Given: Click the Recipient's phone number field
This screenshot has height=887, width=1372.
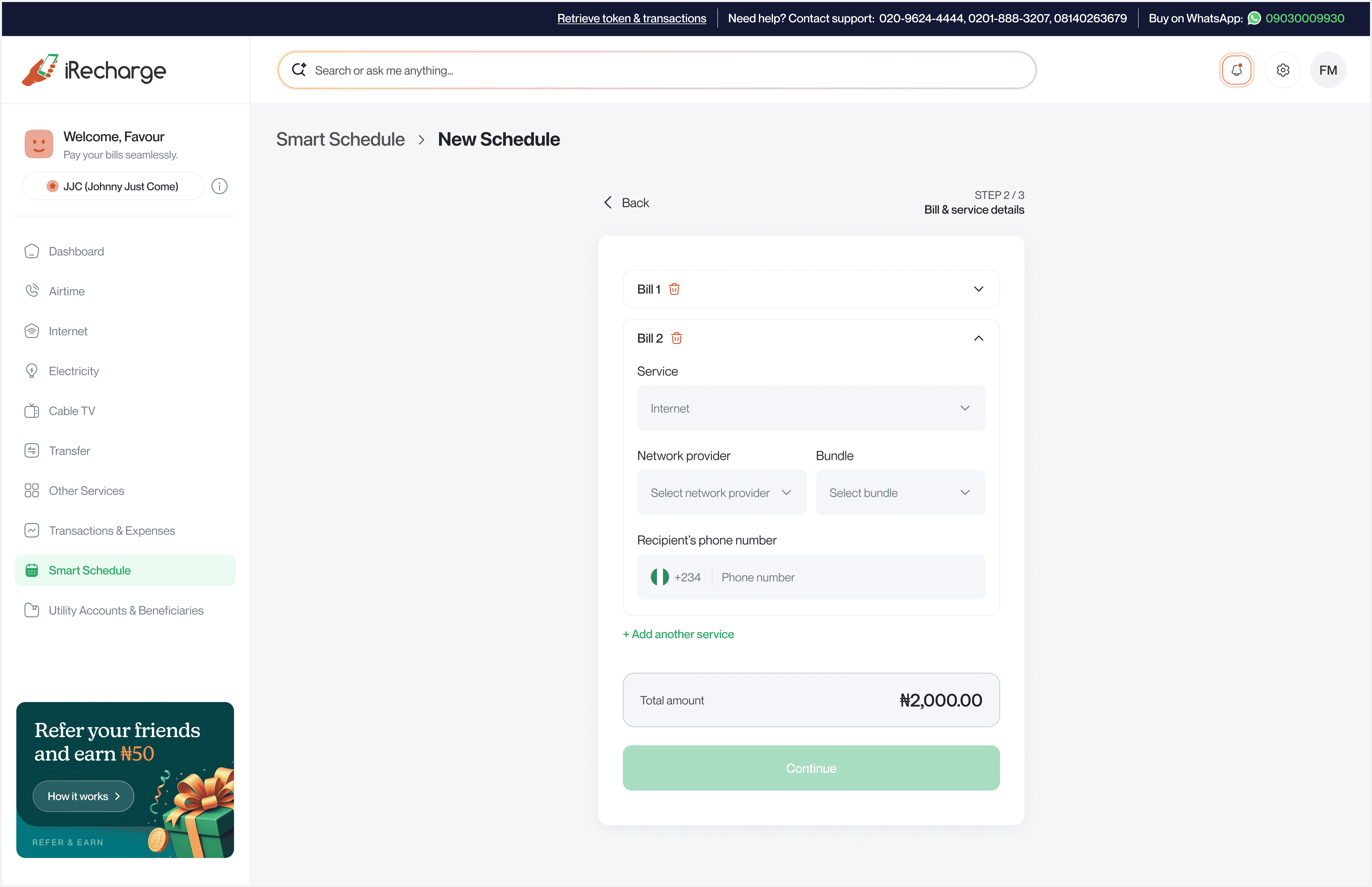Looking at the screenshot, I should [847, 577].
